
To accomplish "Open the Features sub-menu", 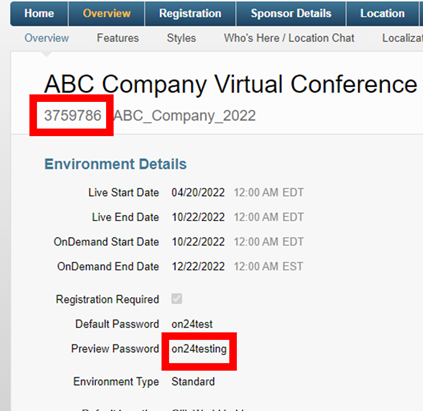I will point(118,38).
